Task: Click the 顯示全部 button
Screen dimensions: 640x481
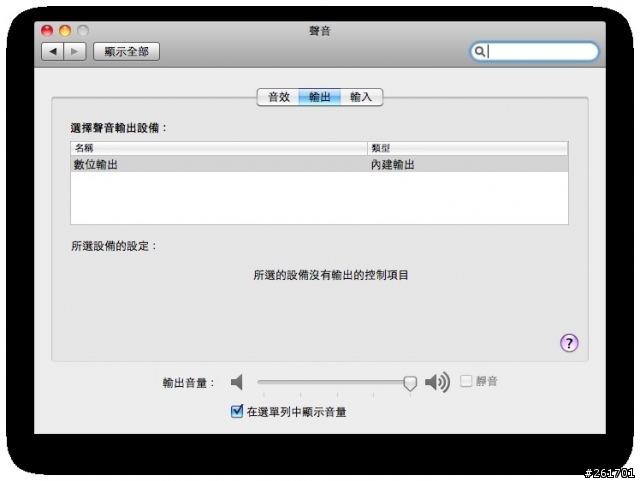Action: pyautogui.click(x=127, y=52)
